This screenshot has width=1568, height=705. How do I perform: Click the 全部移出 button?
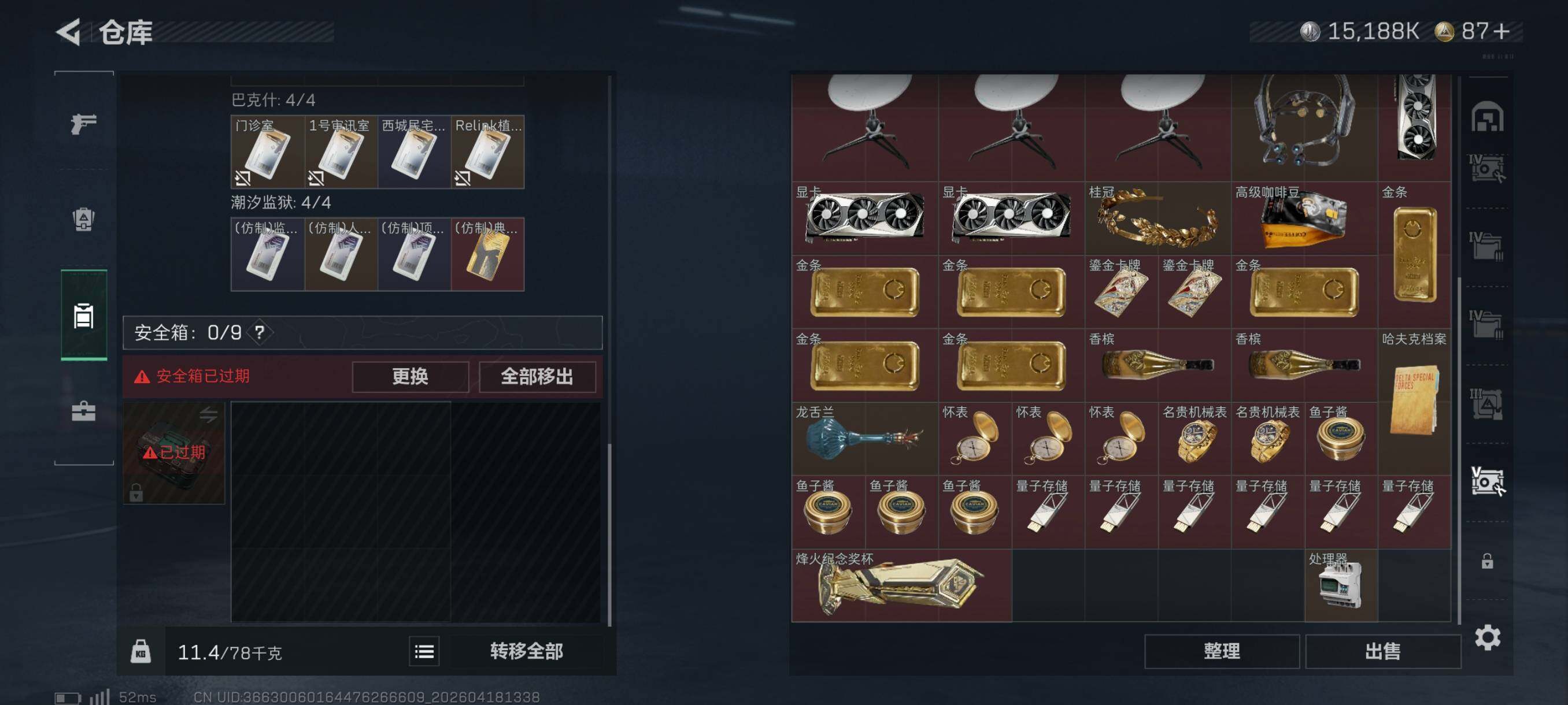537,377
